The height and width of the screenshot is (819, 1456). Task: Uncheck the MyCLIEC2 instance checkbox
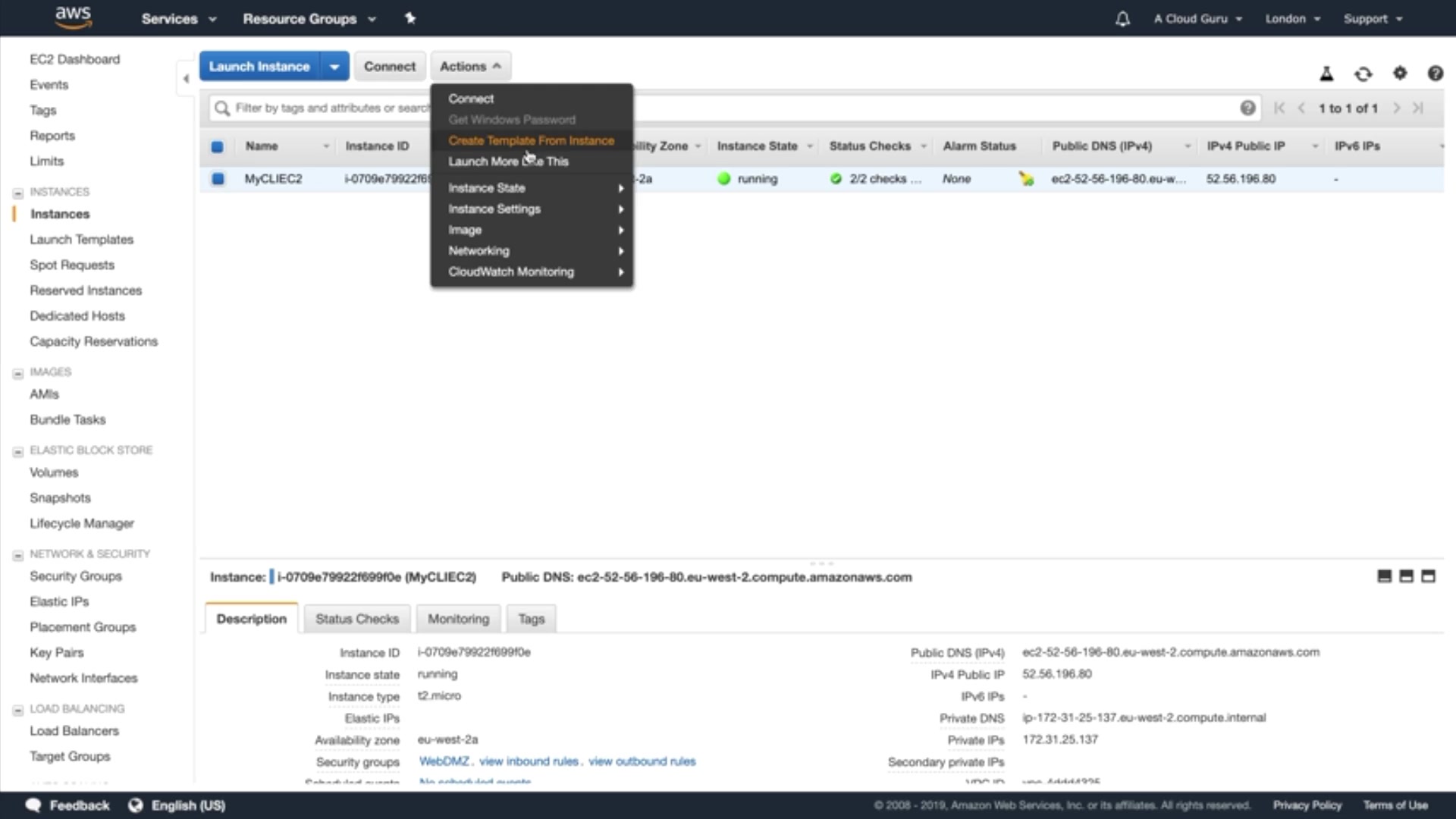tap(218, 179)
